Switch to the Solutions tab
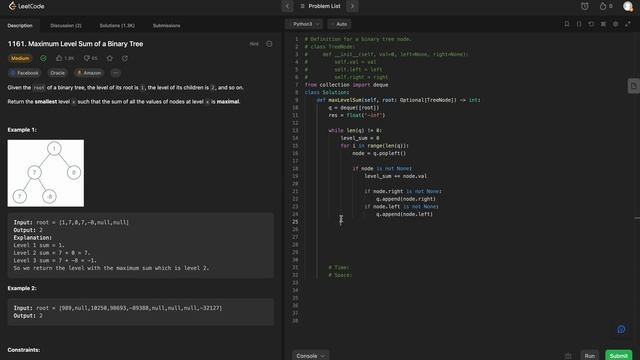Screen dimensions: 640x360 [117, 25]
